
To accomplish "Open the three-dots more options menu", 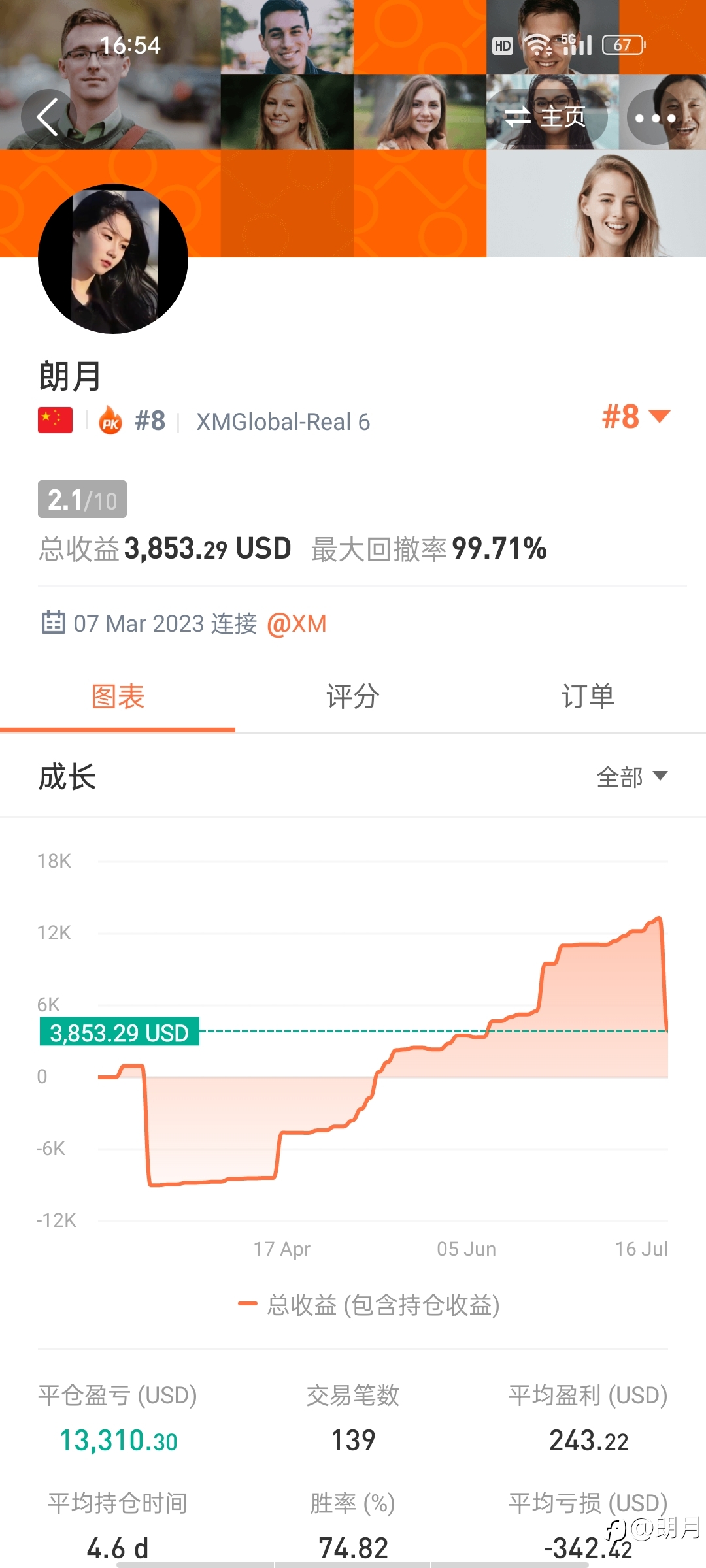I will [x=655, y=118].
